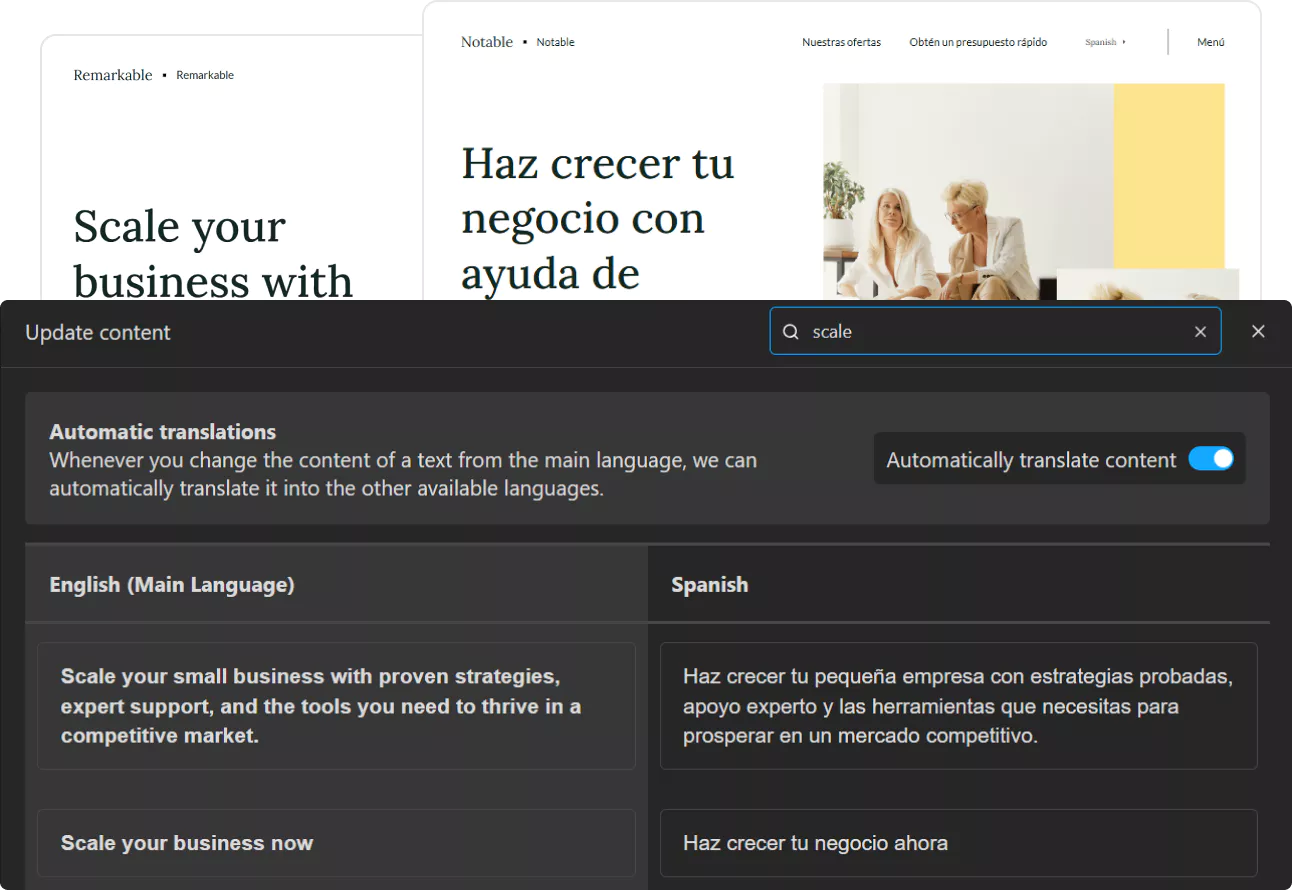1292x890 pixels.
Task: Clear the "scale" search query with the X icon
Action: tap(1200, 331)
